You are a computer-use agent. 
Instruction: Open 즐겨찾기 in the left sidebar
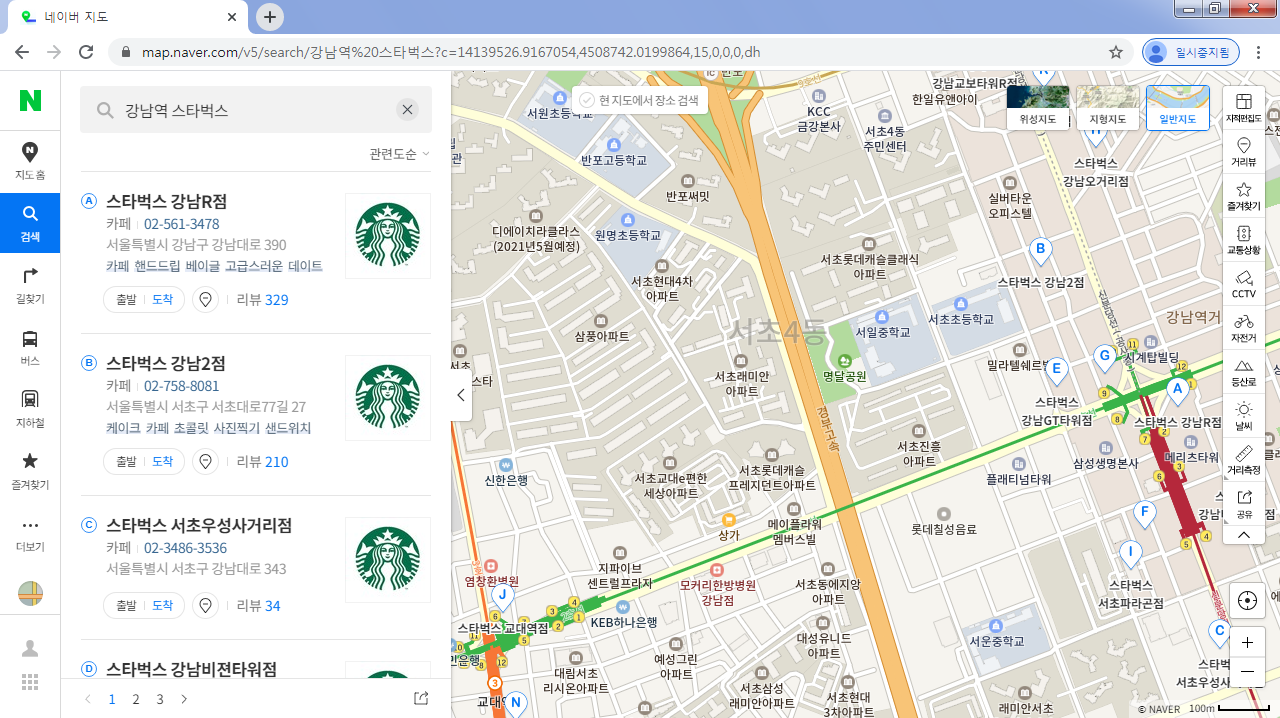click(30, 471)
